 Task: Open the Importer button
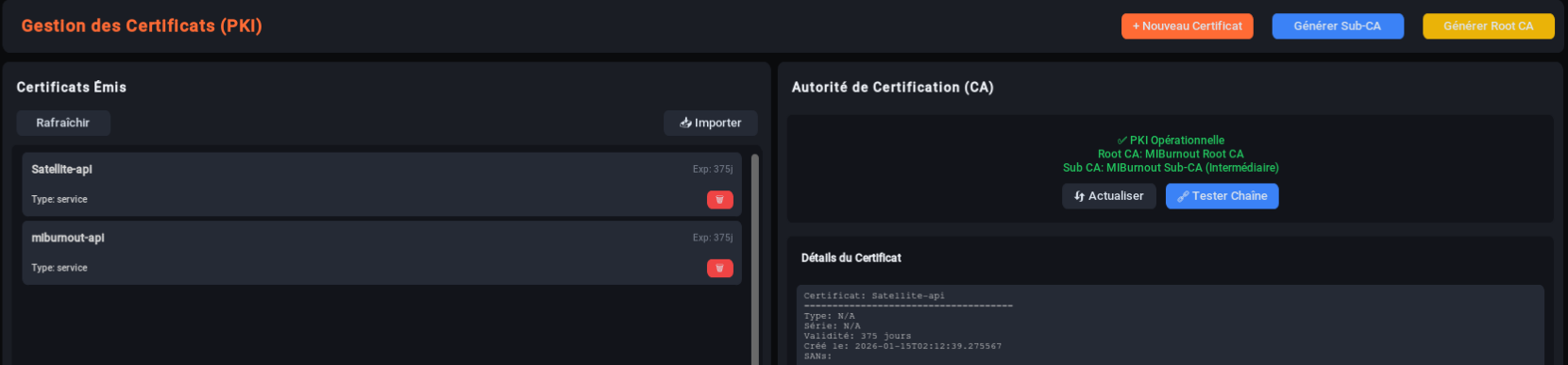710,123
